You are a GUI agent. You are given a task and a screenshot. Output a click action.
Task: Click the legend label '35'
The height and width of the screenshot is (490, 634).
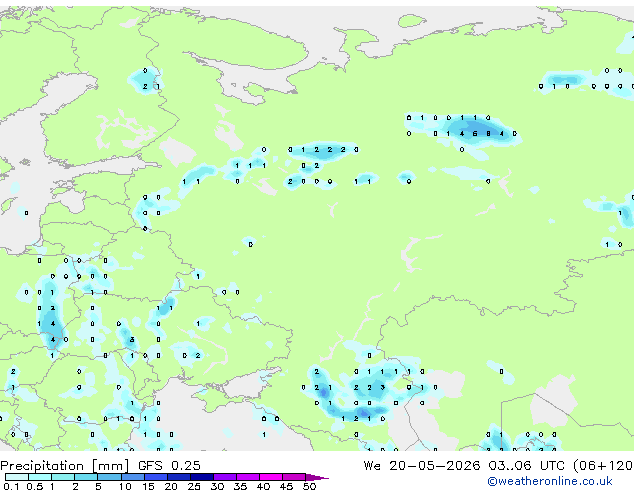(240, 486)
